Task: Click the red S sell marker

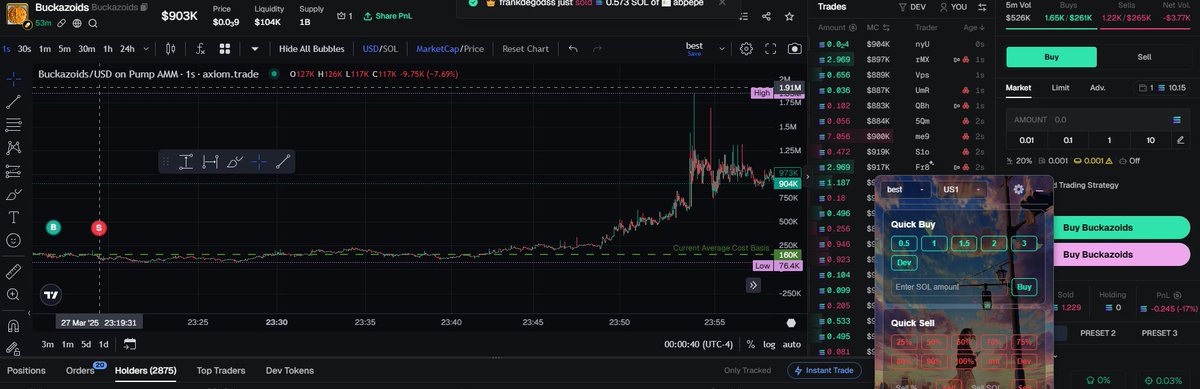Action: pos(99,228)
